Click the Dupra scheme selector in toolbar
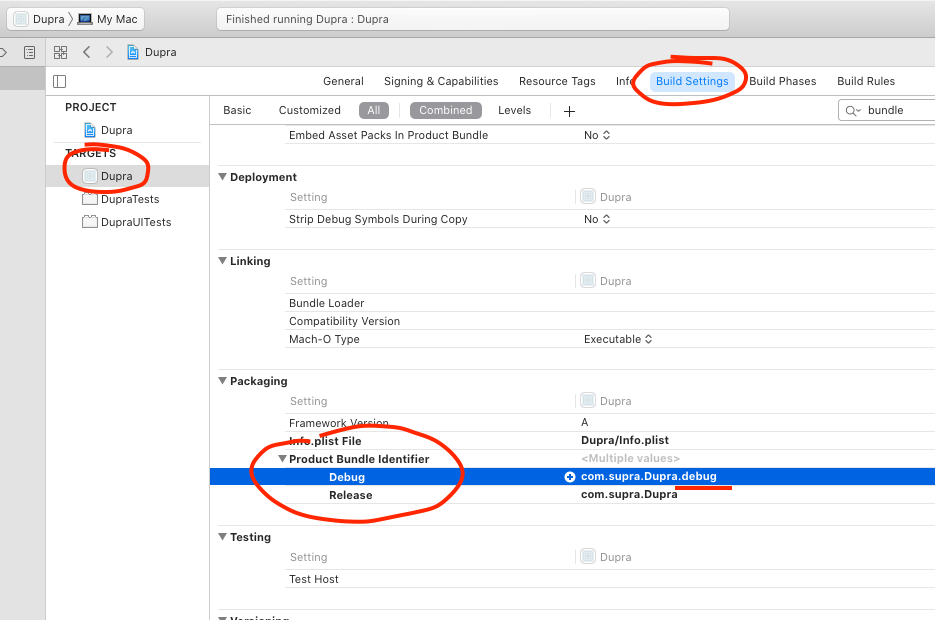935x620 pixels. (x=39, y=19)
